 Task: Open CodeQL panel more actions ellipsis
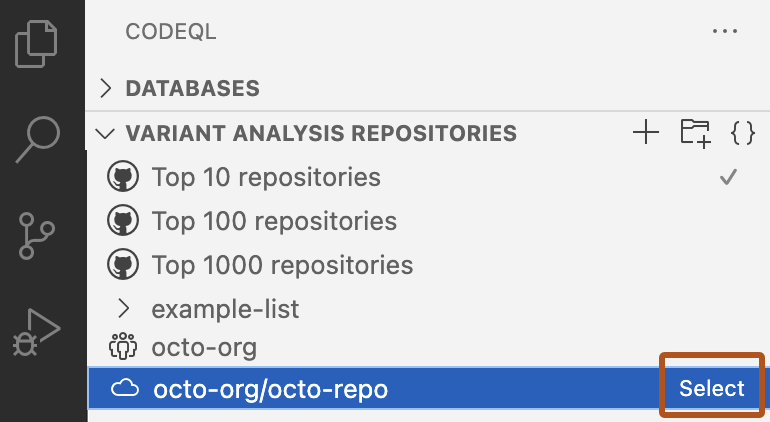(724, 32)
